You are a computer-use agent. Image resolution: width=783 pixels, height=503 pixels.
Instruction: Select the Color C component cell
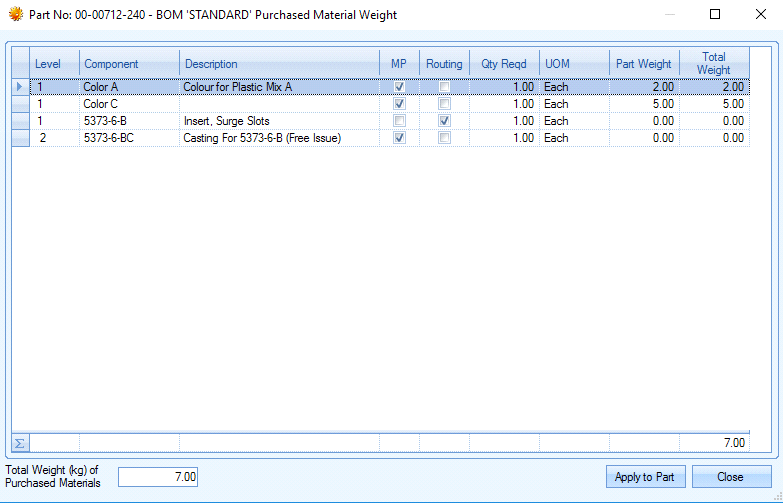tap(129, 104)
